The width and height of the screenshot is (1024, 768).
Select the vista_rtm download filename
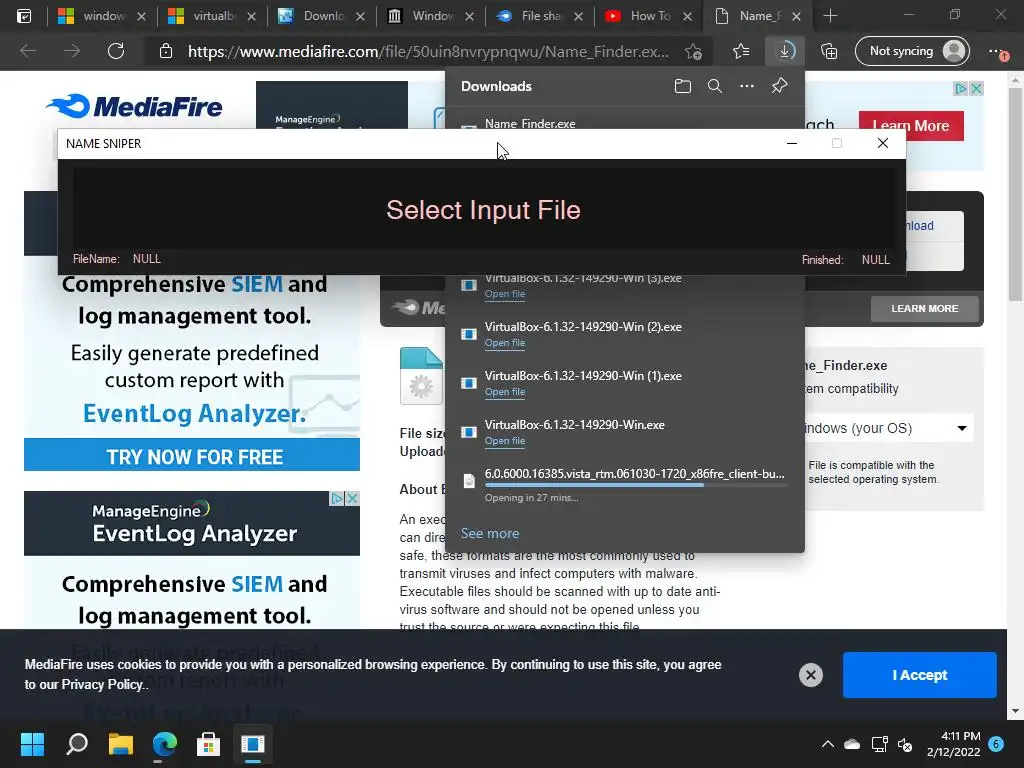coord(635,473)
